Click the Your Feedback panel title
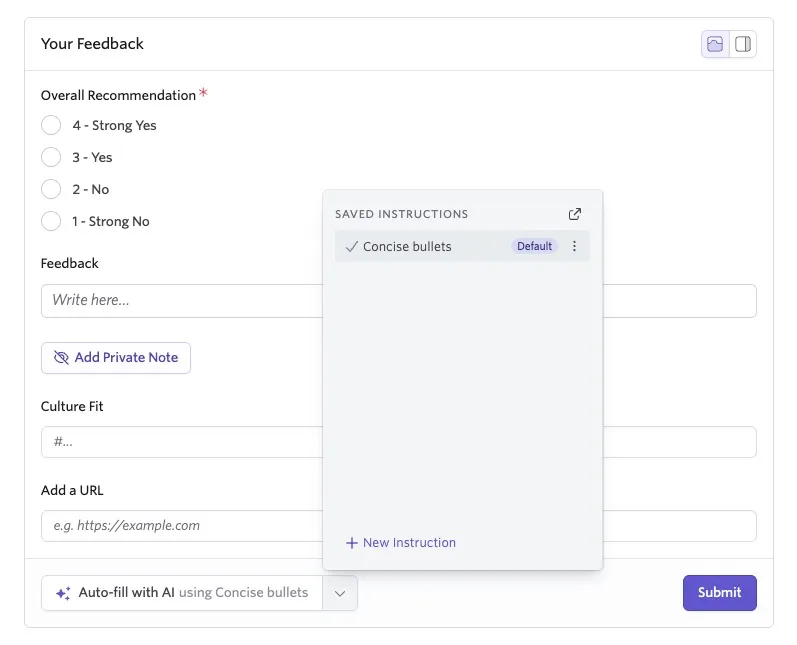The height and width of the screenshot is (645, 797). click(92, 44)
